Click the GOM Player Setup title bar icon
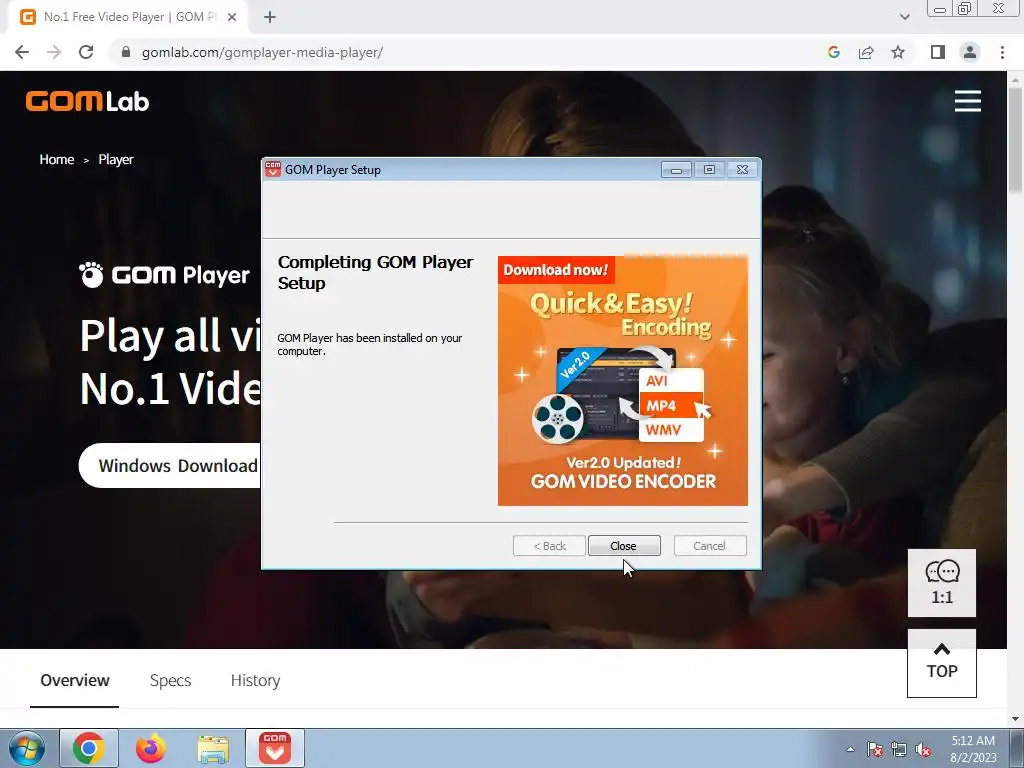 point(273,169)
